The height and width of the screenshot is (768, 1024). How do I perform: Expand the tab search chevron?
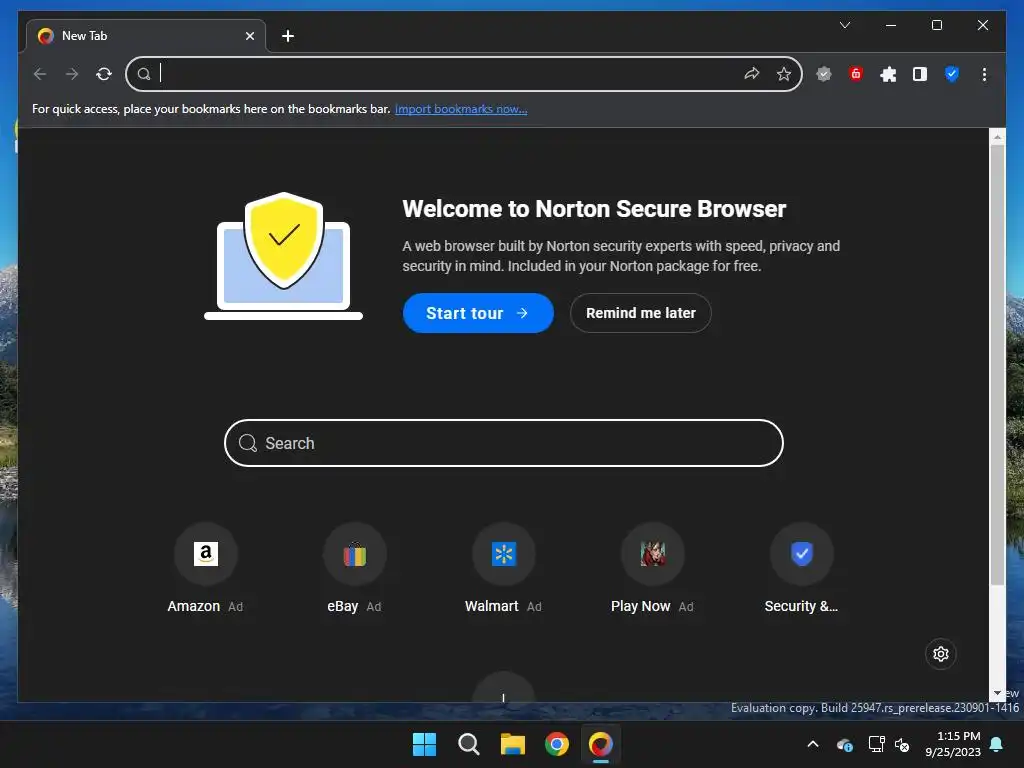pos(844,25)
